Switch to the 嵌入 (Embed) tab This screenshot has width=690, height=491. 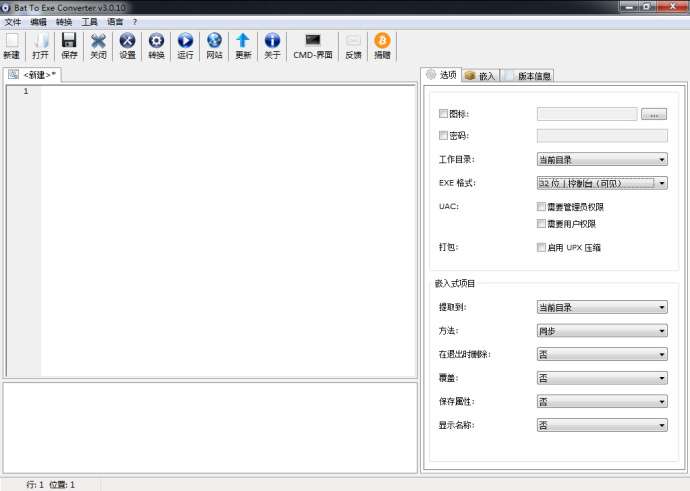coord(480,76)
